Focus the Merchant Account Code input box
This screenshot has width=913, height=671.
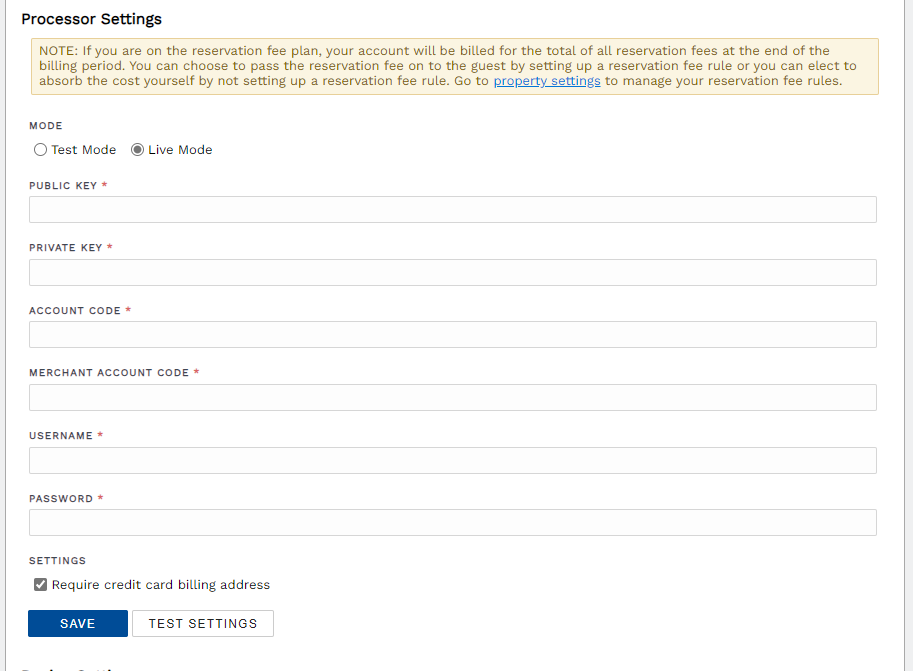(x=453, y=397)
